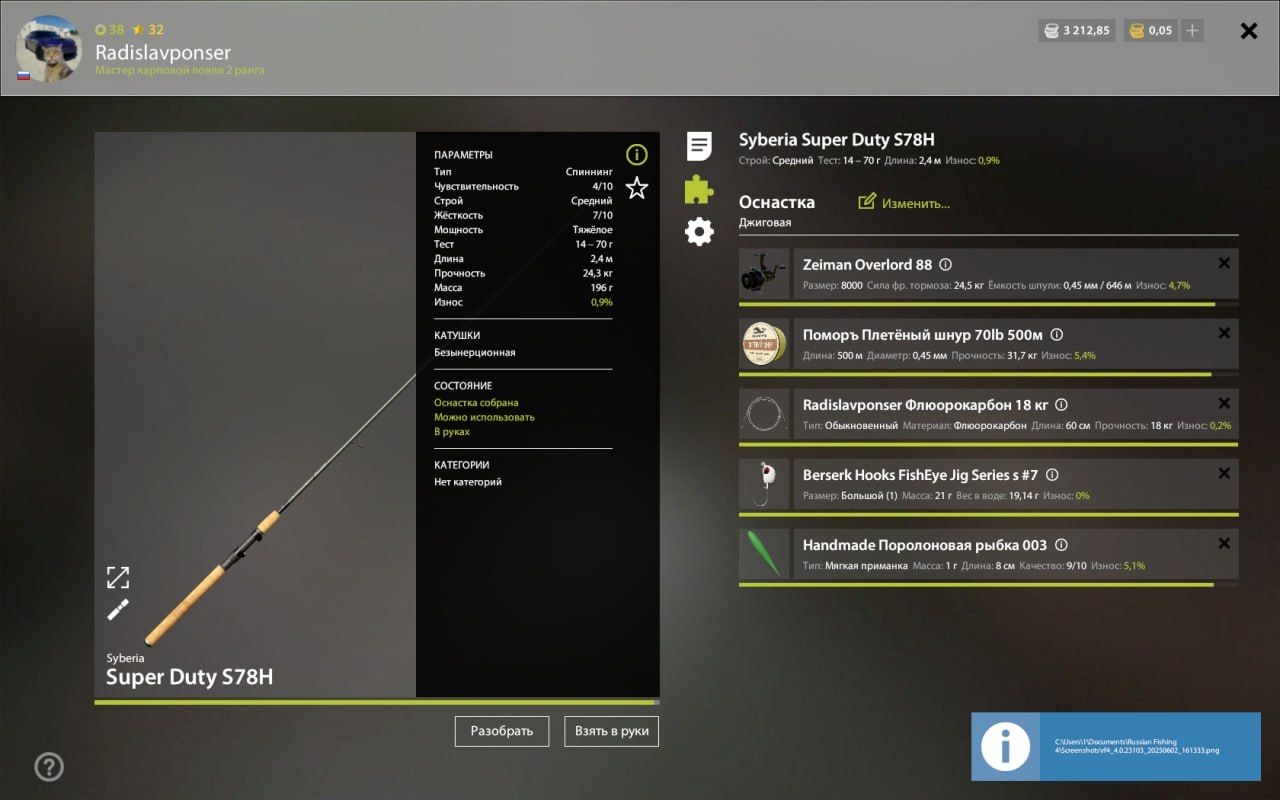Click the Джиговая rig type label
Image resolution: width=1280 pixels, height=800 pixels.
pyautogui.click(x=765, y=222)
